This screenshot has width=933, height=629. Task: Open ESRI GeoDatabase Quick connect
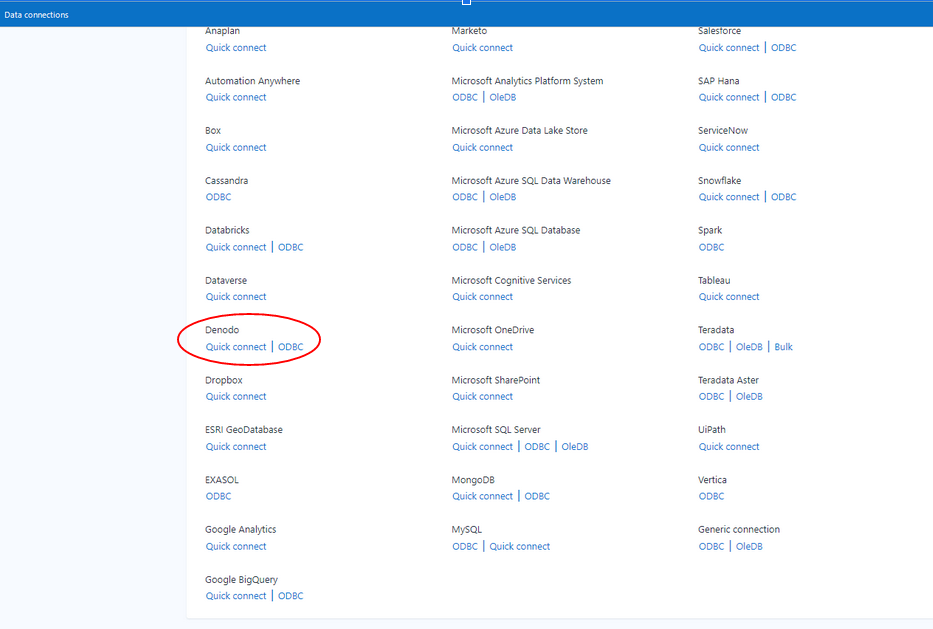pyautogui.click(x=236, y=446)
